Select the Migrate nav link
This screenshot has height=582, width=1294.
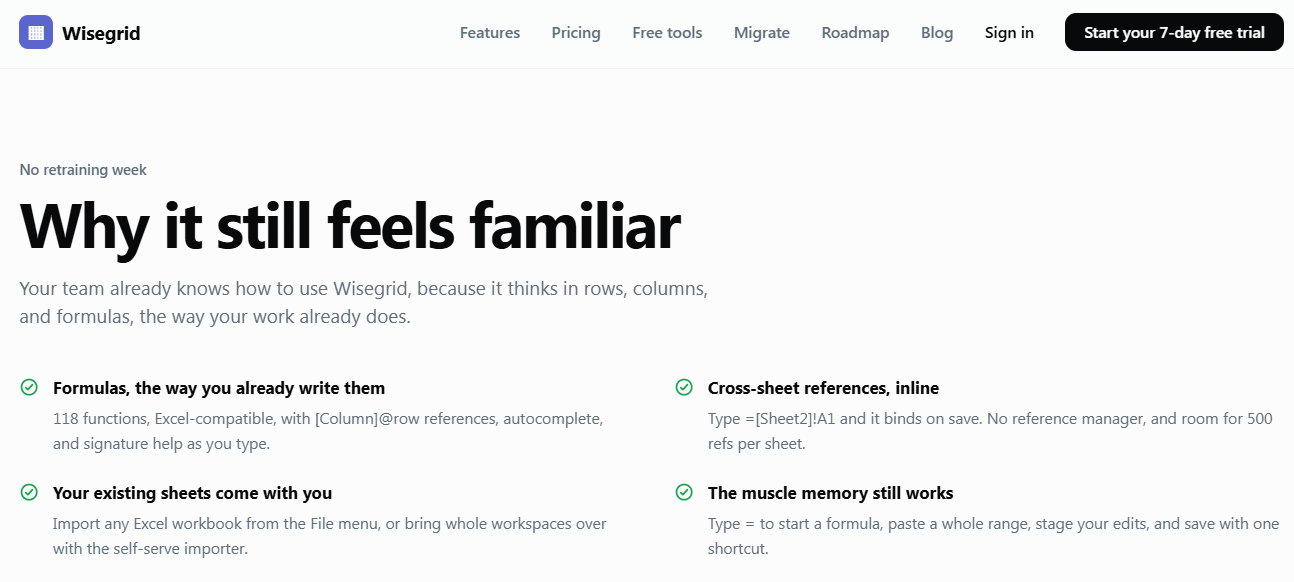coord(762,33)
